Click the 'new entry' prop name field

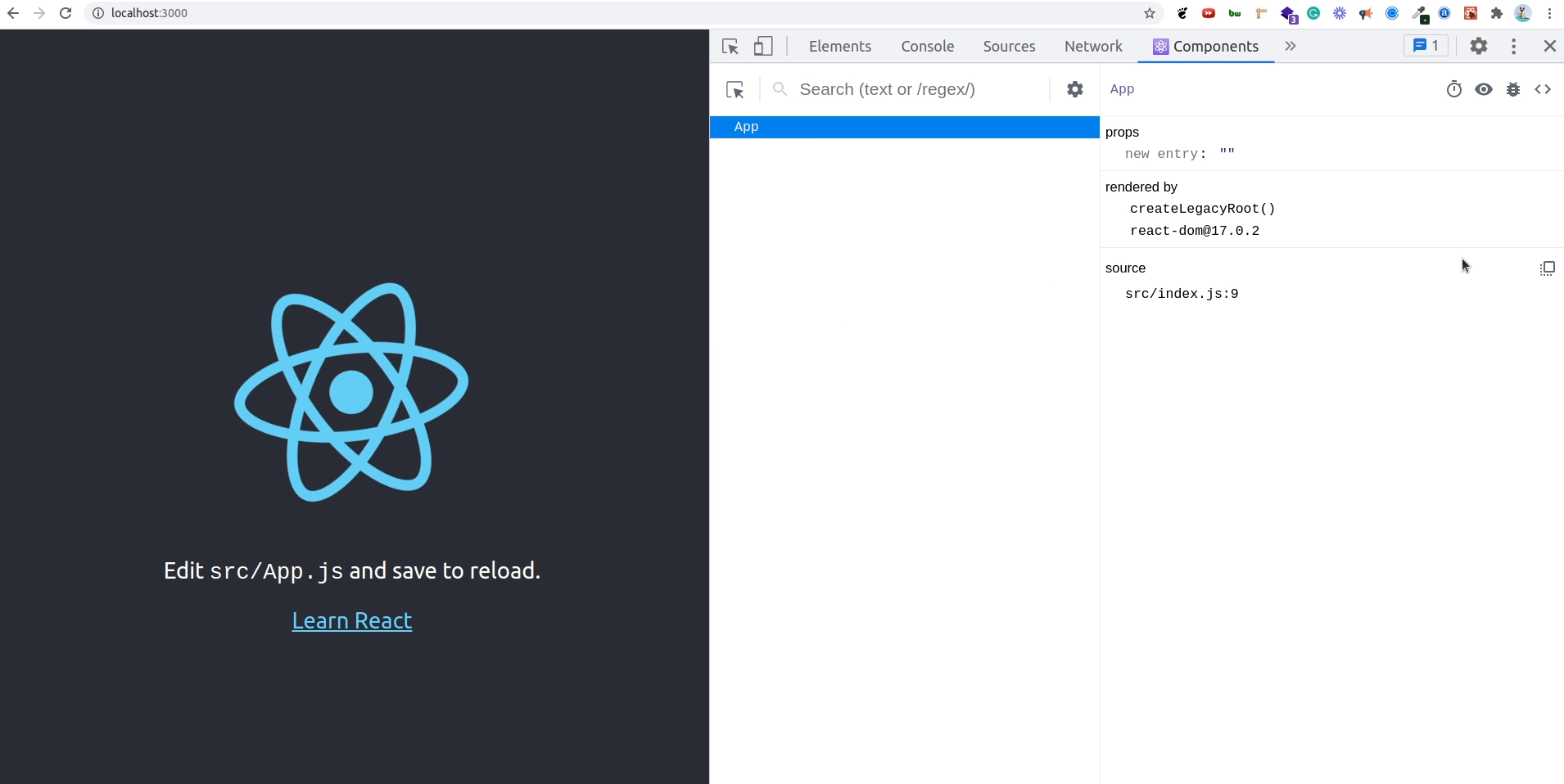pyautogui.click(x=1163, y=154)
